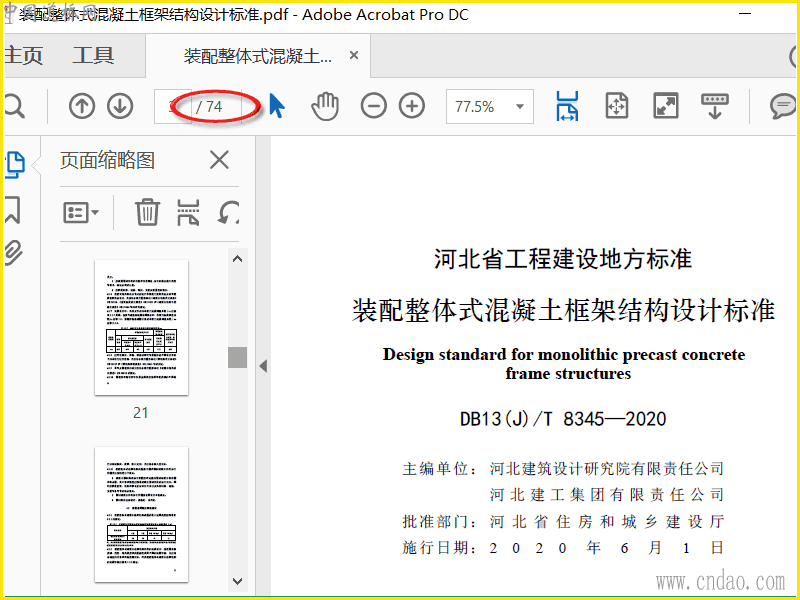Click the insert pages thumbnail-panel icon
Viewport: 800px width, 600px height.
pos(188,212)
